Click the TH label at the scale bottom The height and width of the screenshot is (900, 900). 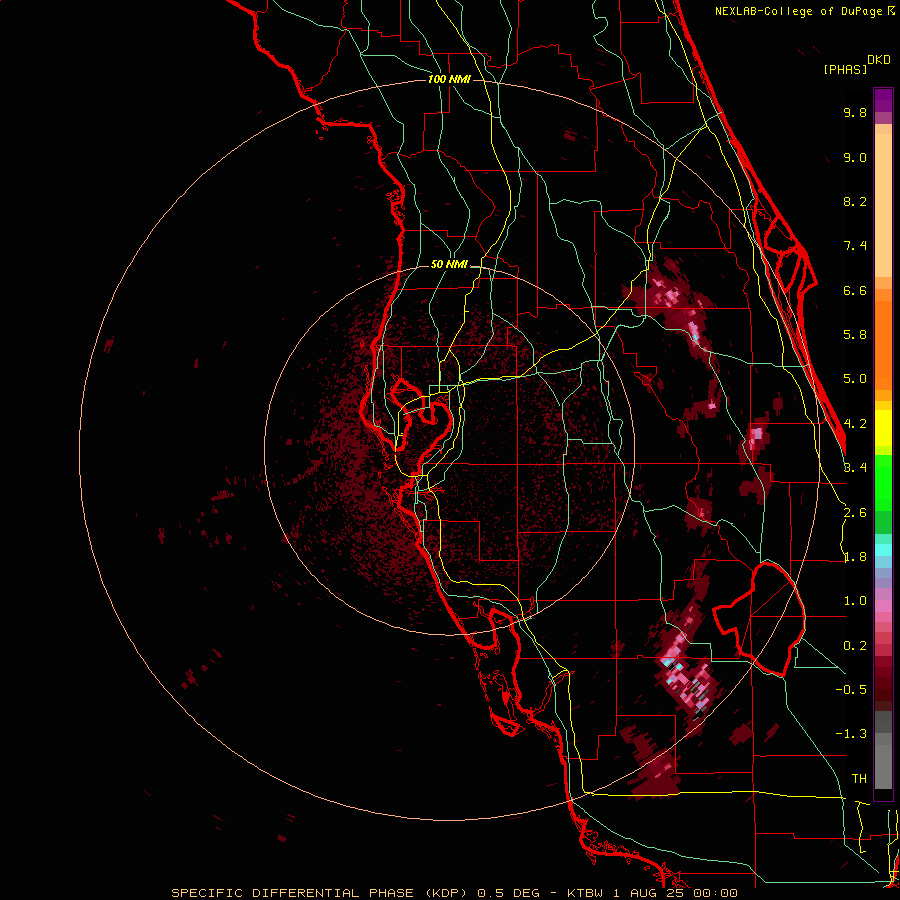pyautogui.click(x=859, y=779)
